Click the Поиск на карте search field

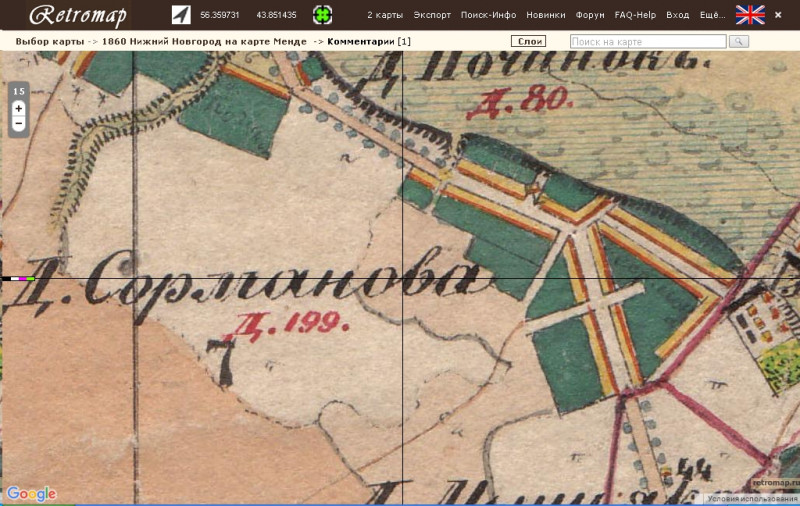point(648,41)
